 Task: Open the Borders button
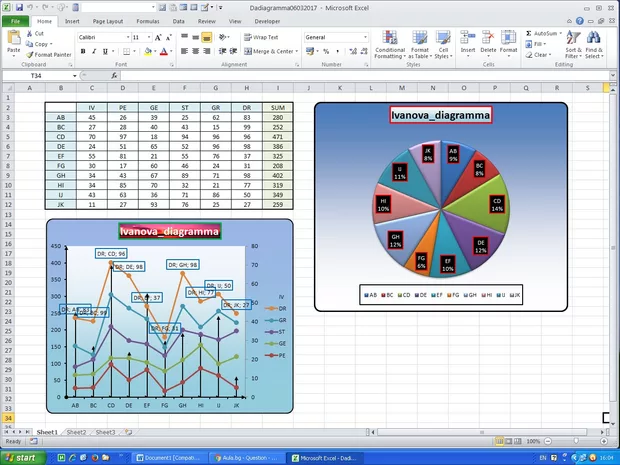(126, 51)
